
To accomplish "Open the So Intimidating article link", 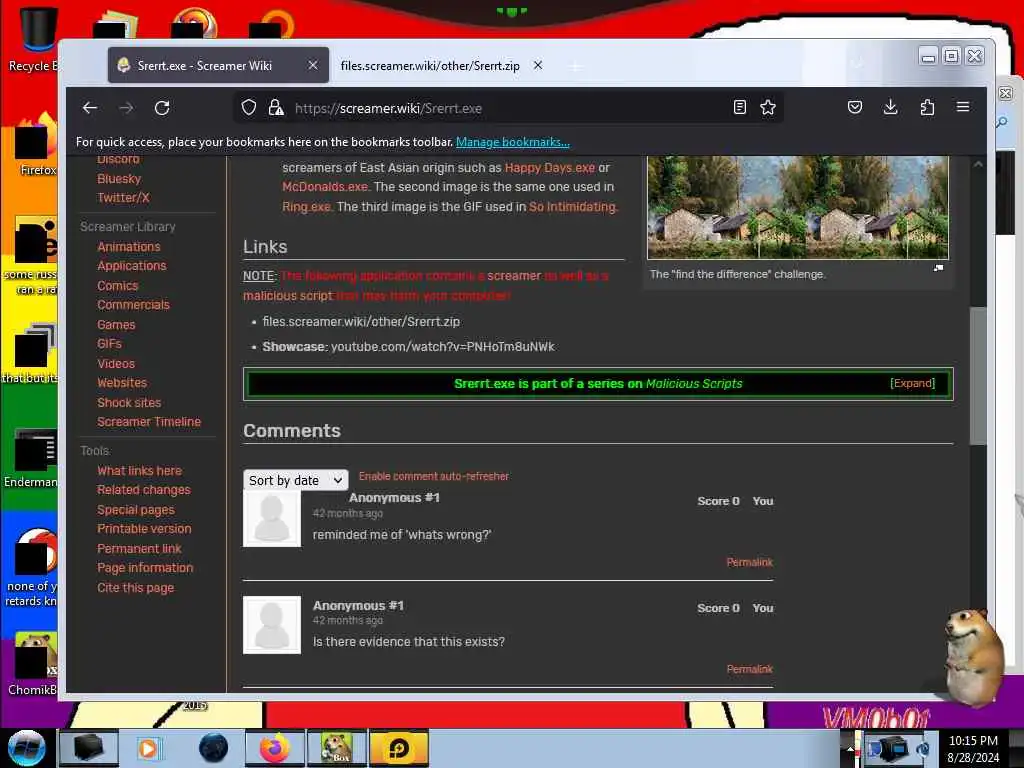I will pyautogui.click(x=573, y=207).
